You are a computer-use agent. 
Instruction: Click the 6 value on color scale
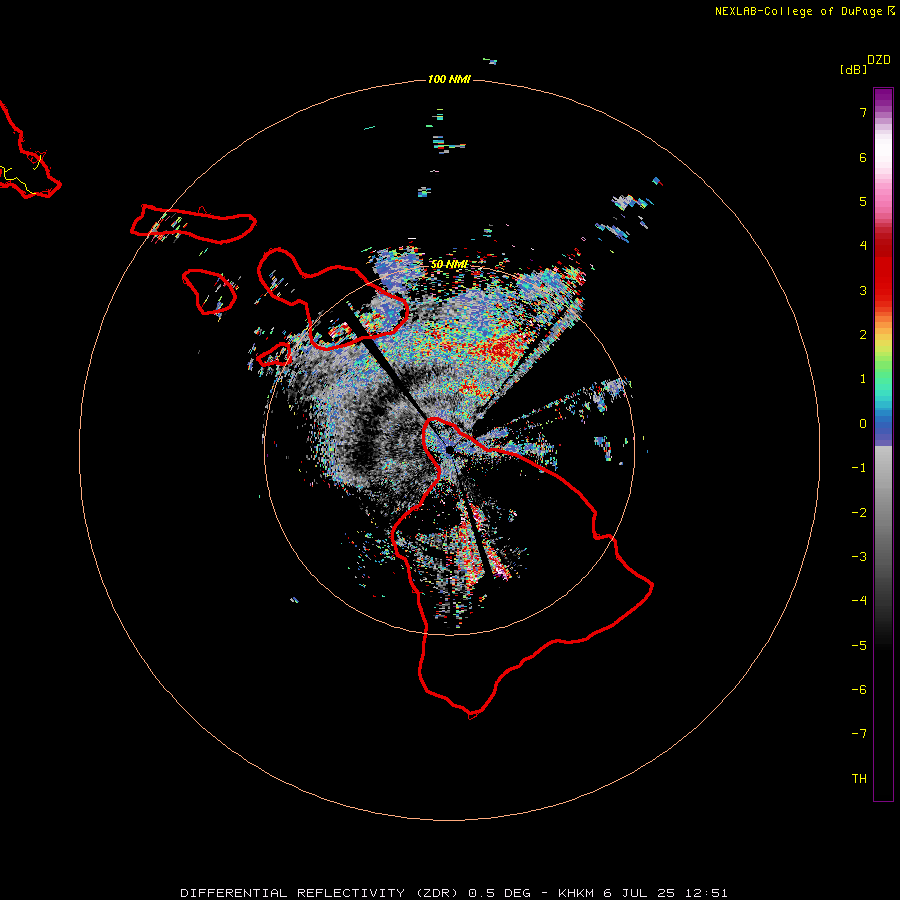pyautogui.click(x=863, y=157)
